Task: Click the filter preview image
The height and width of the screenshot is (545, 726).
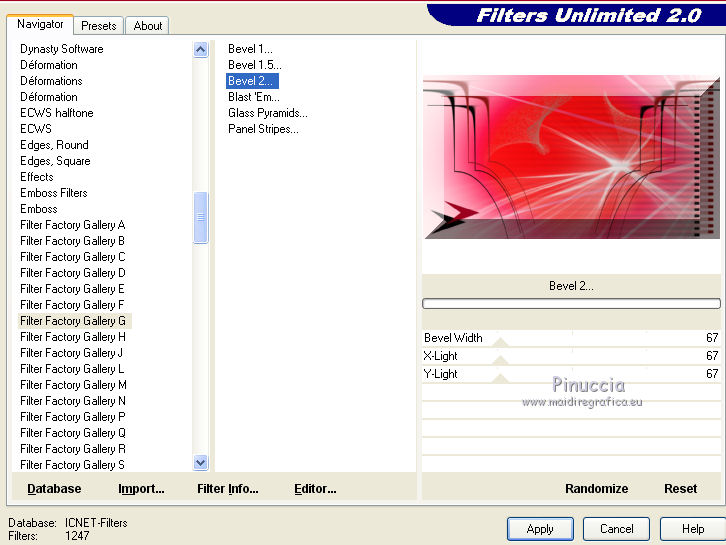Action: pos(571,157)
